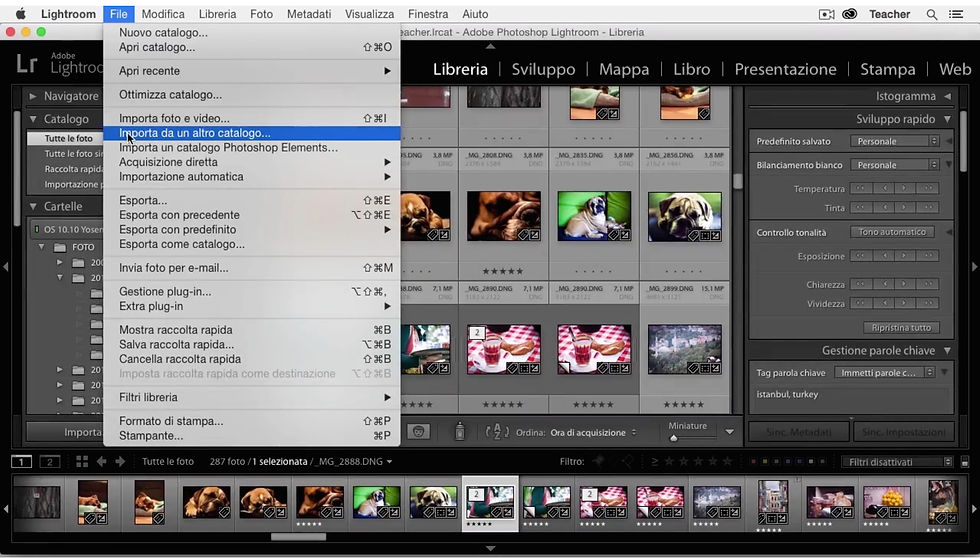Open the filmstrip file path dropdown arrow
The image size is (980, 558).
click(x=389, y=462)
